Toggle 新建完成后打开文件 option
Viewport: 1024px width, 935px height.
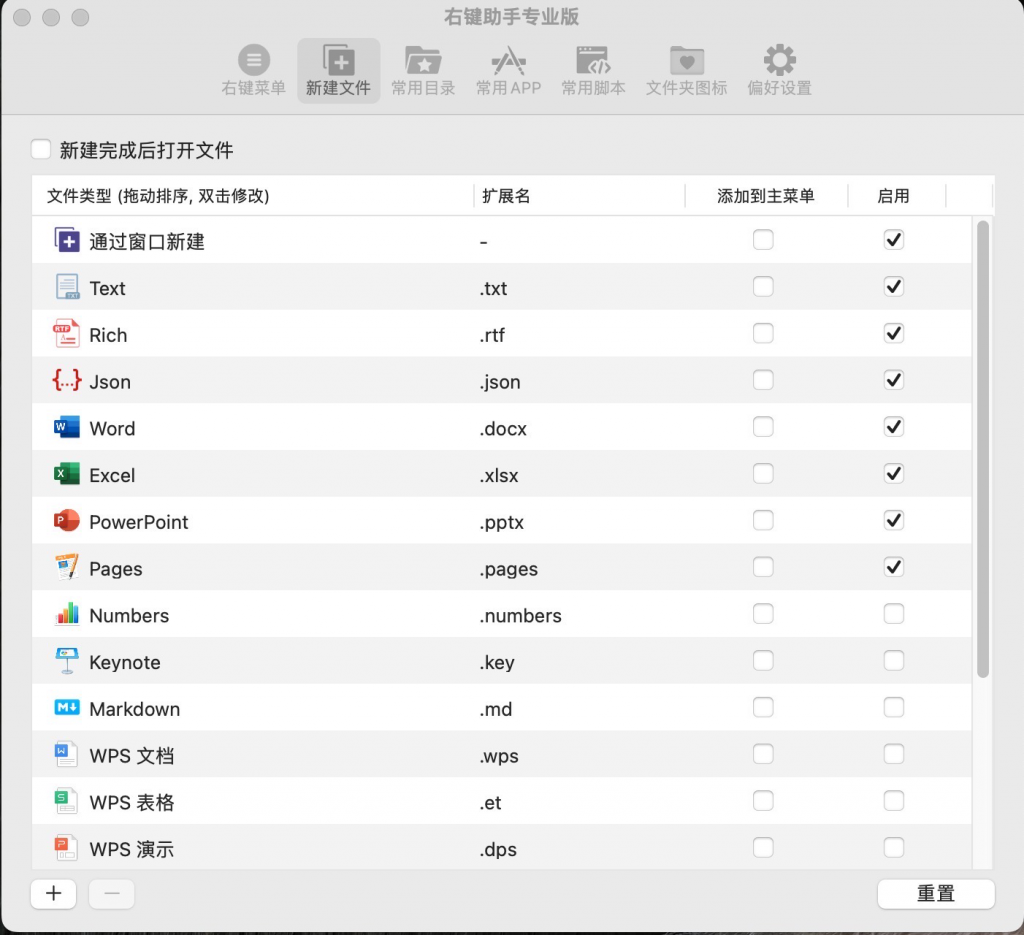[x=41, y=149]
